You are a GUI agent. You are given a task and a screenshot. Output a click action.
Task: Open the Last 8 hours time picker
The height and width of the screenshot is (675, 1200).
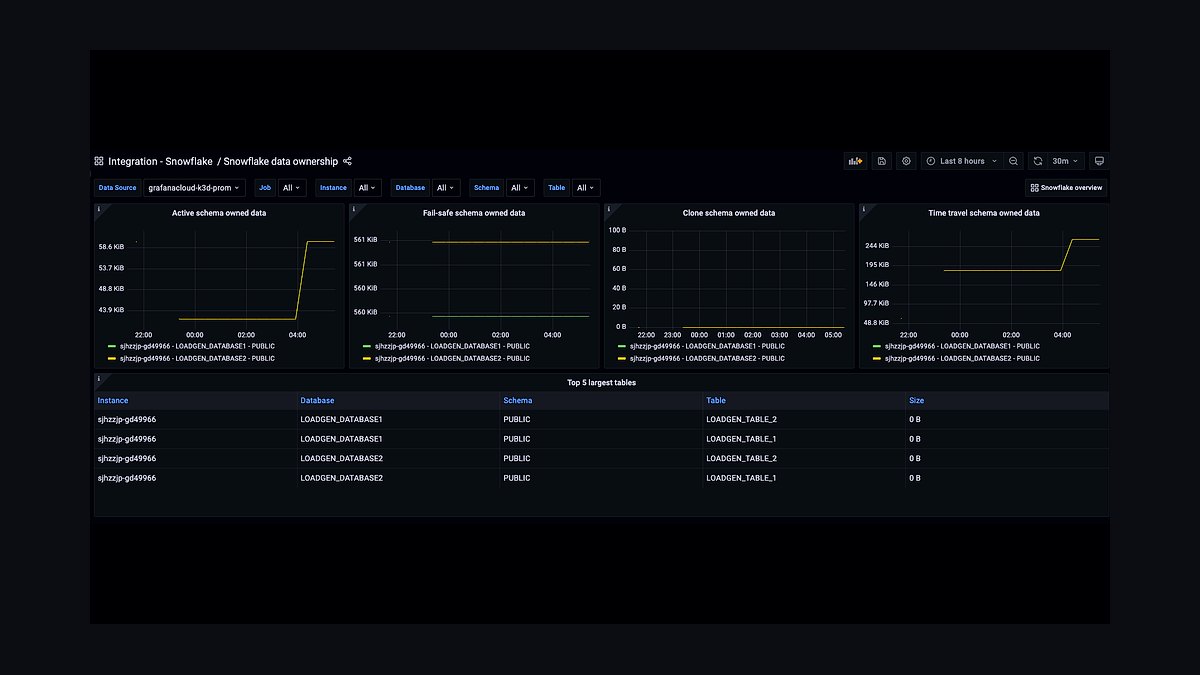960,161
